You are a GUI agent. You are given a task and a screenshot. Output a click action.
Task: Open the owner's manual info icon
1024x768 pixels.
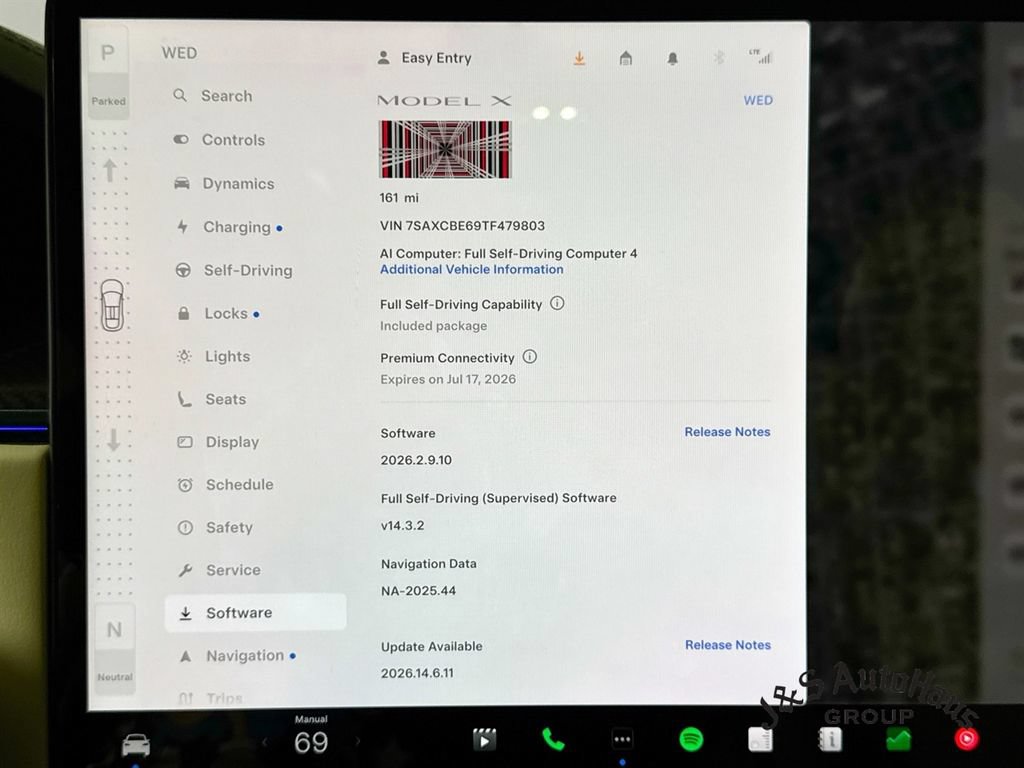pos(830,739)
